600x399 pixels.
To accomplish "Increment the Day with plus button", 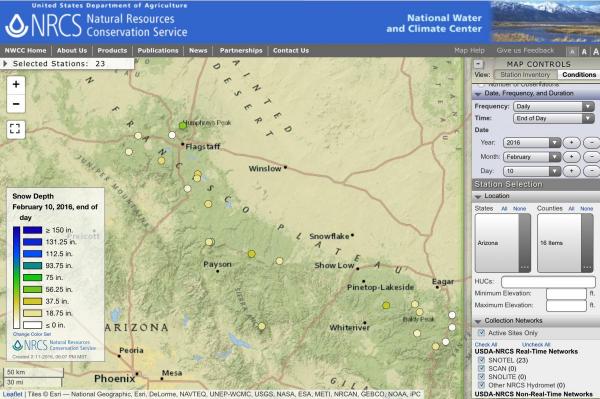I will tap(571, 171).
